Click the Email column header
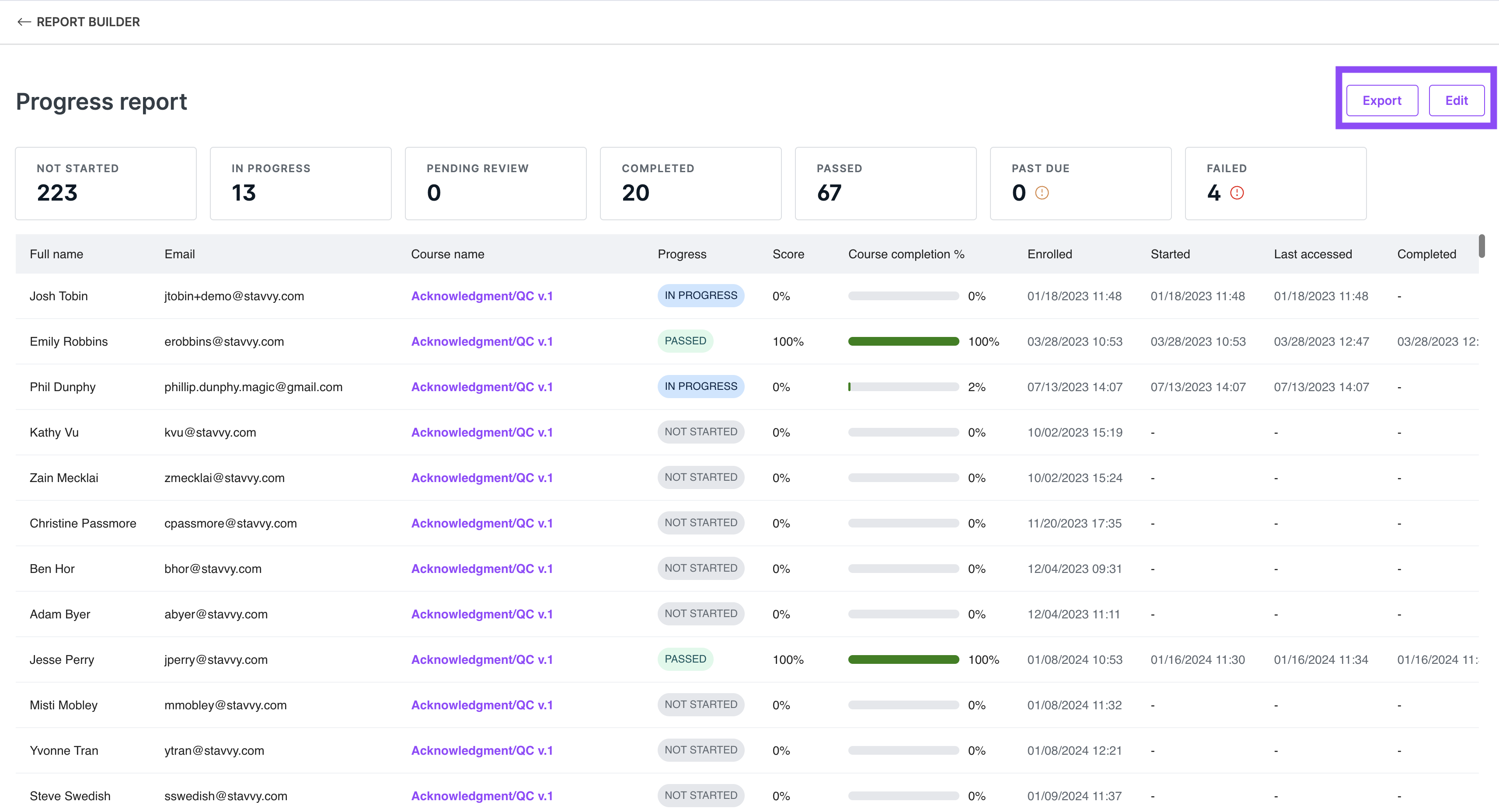Viewport: 1499px width, 812px height. 179,254
